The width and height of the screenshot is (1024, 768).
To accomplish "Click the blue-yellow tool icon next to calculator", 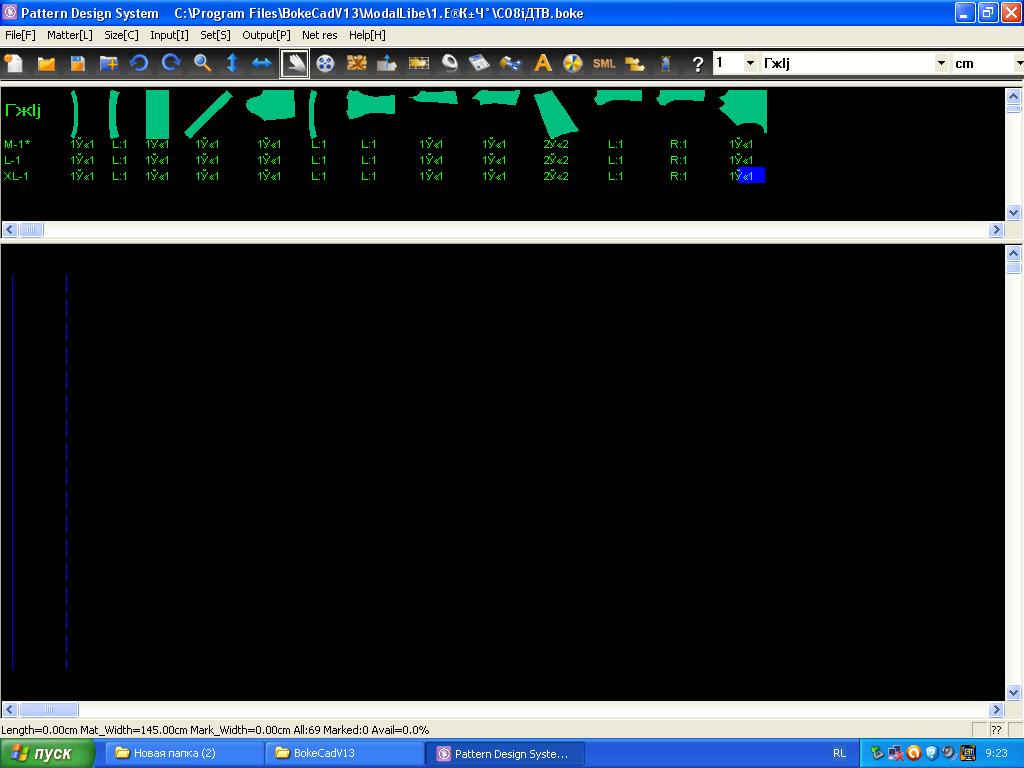I will click(x=511, y=63).
